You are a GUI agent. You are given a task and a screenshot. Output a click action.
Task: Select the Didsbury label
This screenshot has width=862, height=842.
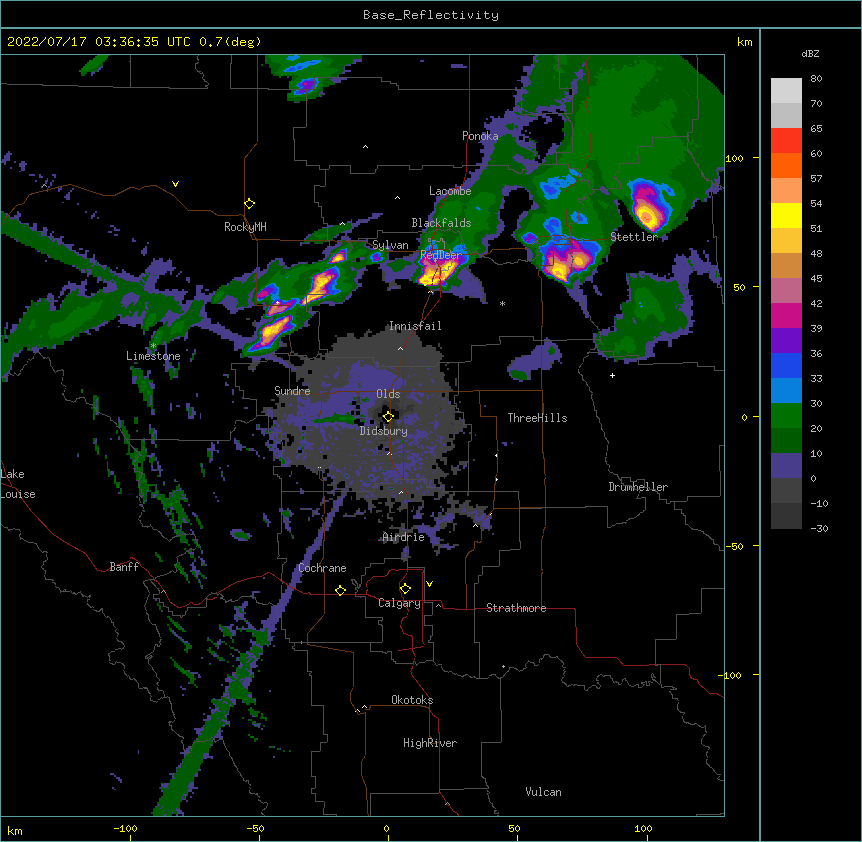click(x=384, y=431)
